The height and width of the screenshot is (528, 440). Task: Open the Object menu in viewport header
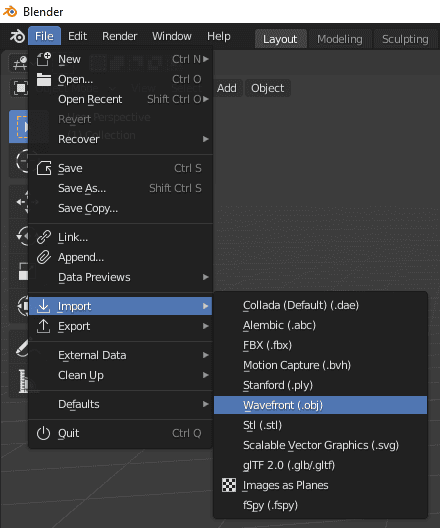(x=268, y=88)
